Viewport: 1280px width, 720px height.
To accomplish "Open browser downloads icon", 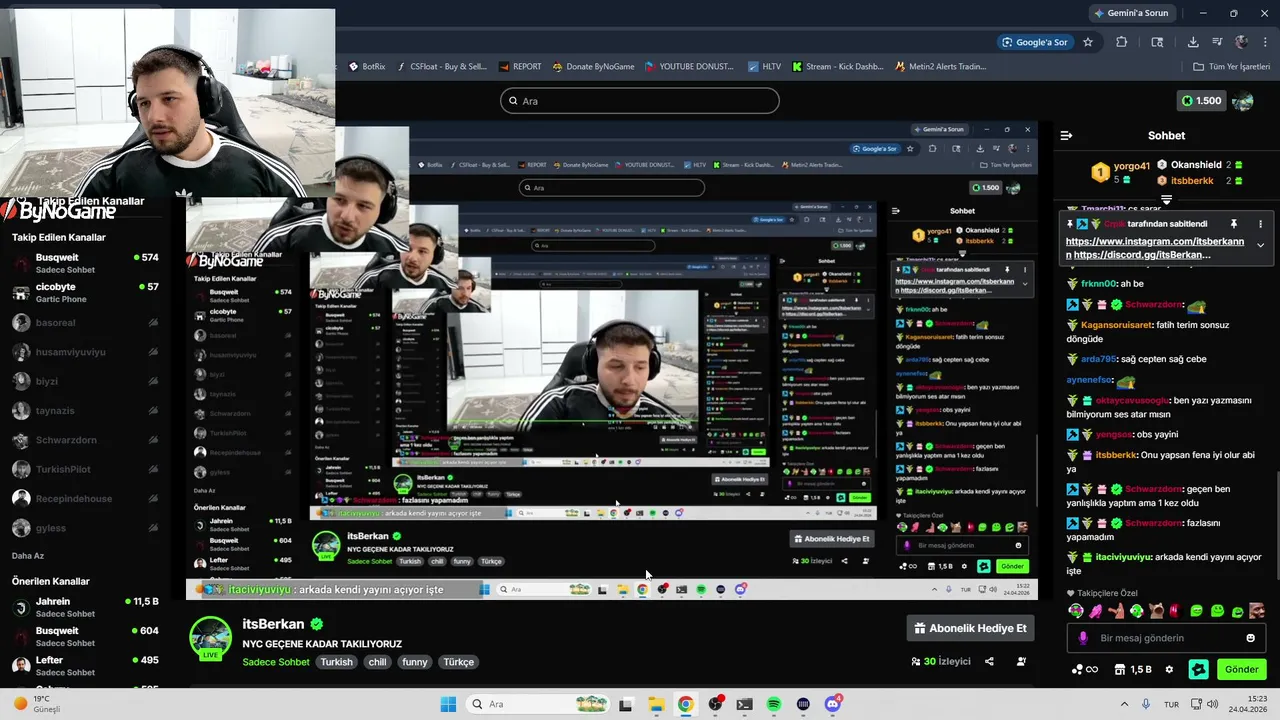I will coord(1193,42).
